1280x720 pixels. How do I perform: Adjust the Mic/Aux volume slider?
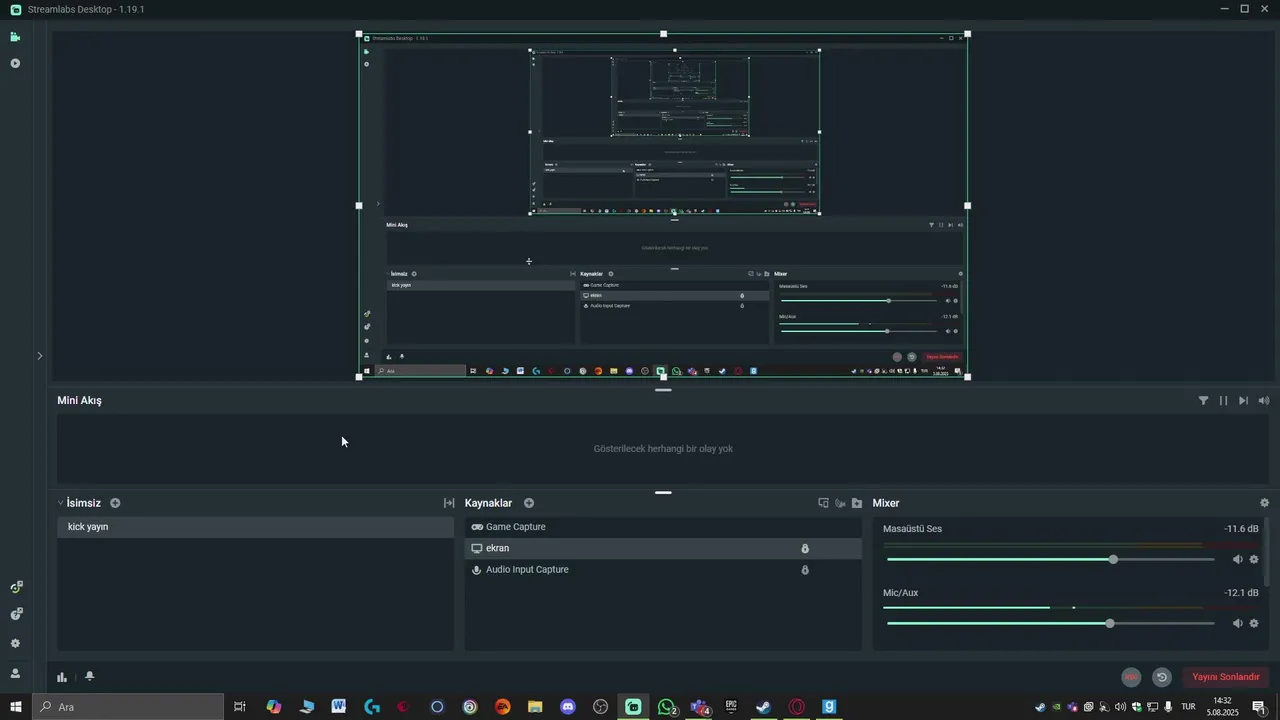(x=1050, y=623)
